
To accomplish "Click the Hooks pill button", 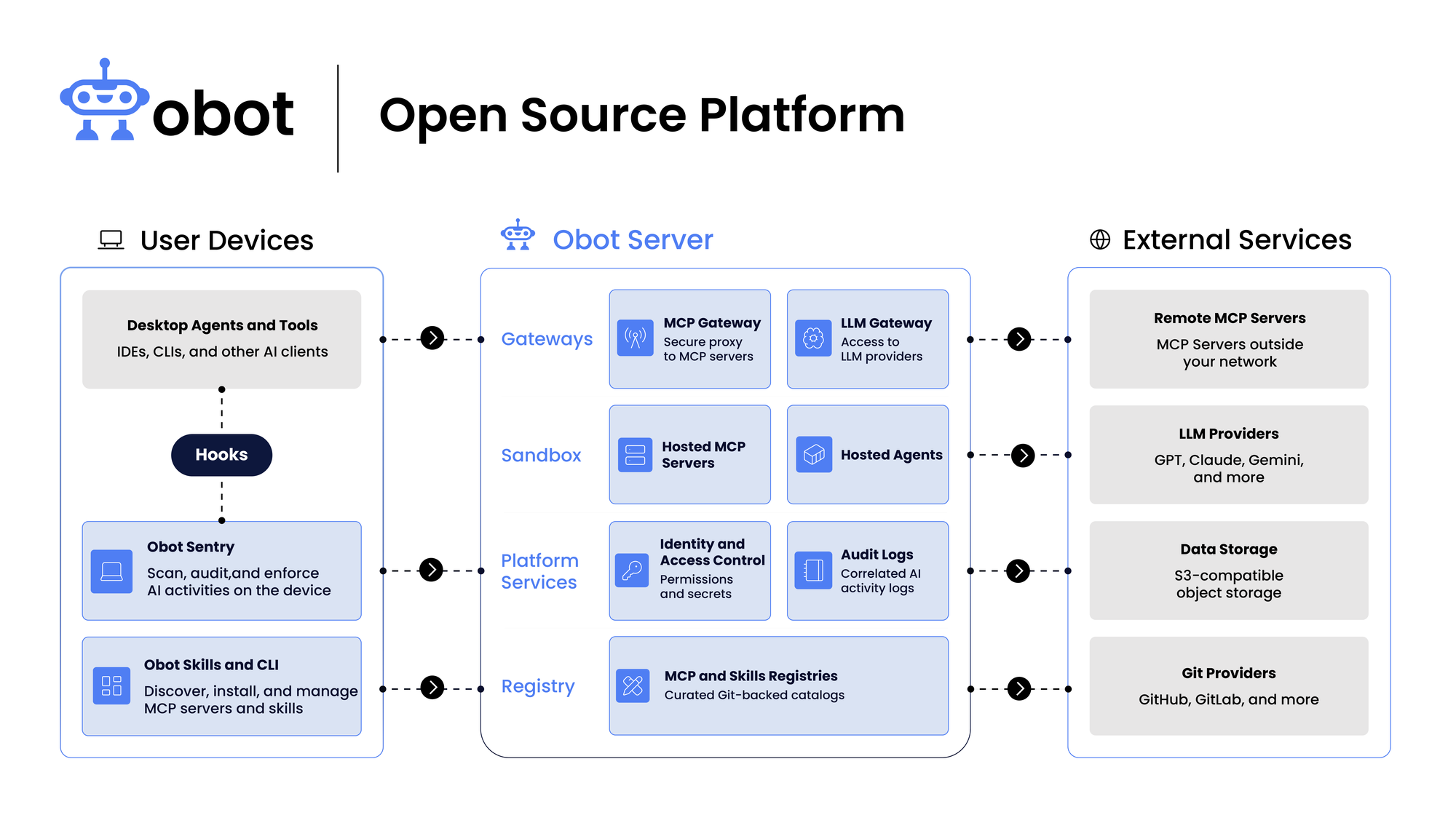I will pyautogui.click(x=221, y=455).
